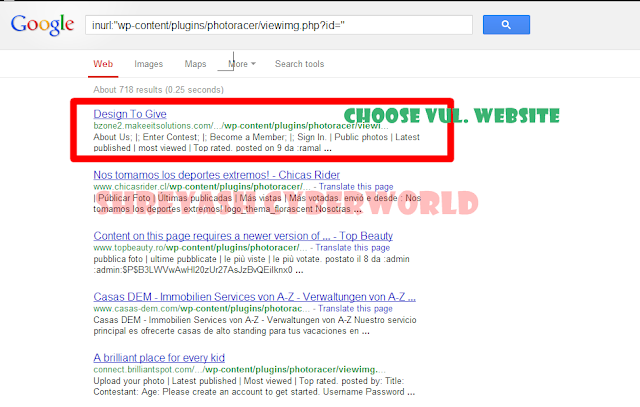Screen dimensions: 640x407
Task: Click the www.casas-dem.com green URL
Action: 202,309
